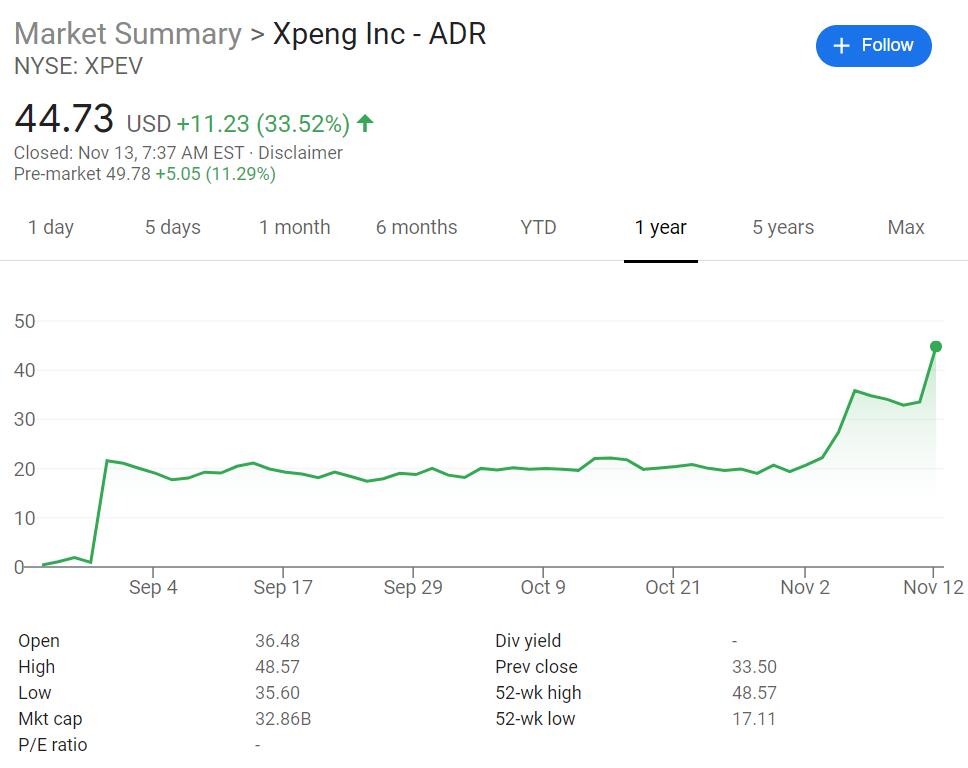Click the Xpeng Inc - ADR title
This screenshot has height=768, width=968.
coord(380,33)
